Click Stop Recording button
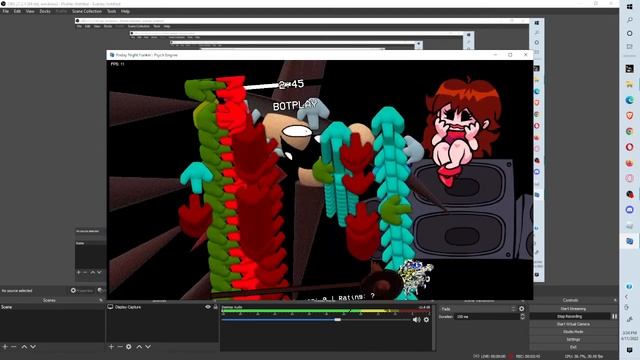This screenshot has width=640, height=360. coord(570,316)
